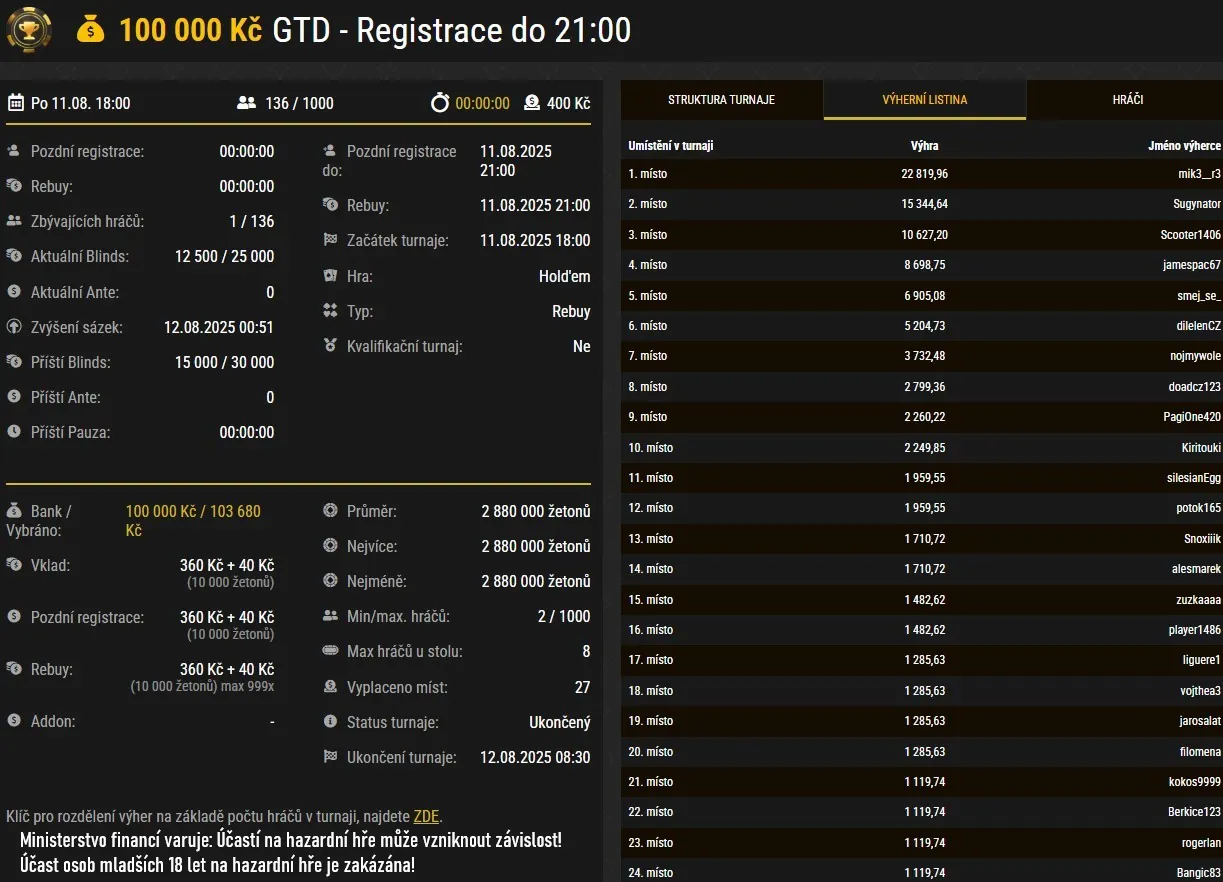This screenshot has width=1223, height=882.
Task: Click winner name mik3__r3
Action: 1199,174
